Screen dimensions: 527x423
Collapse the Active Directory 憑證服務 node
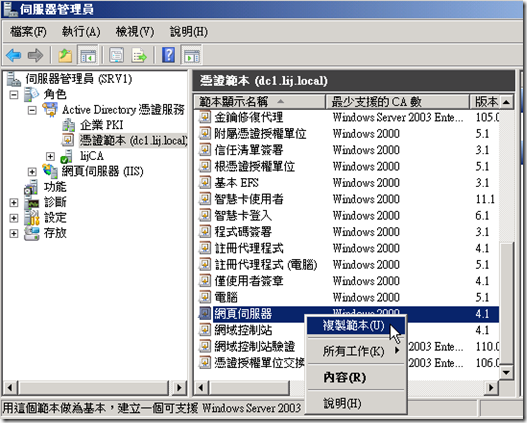tap(32, 110)
